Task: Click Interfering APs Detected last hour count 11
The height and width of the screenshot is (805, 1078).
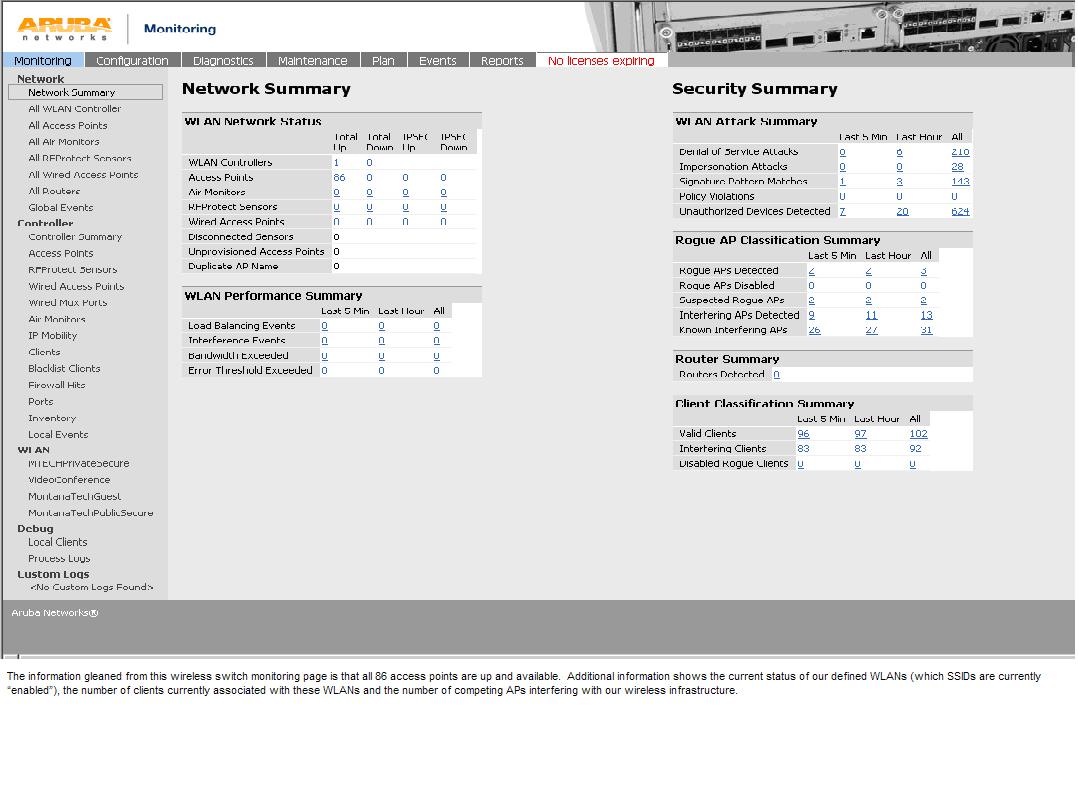Action: (x=871, y=316)
